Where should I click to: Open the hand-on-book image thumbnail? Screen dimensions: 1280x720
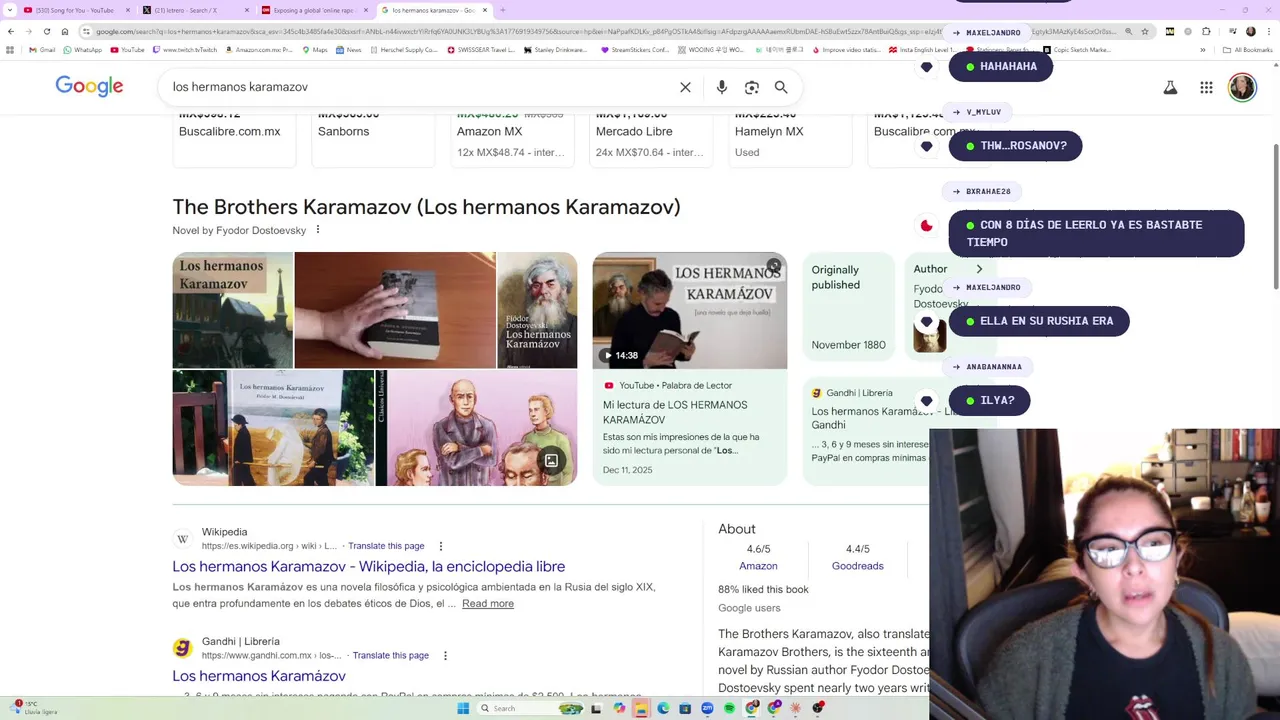click(395, 310)
